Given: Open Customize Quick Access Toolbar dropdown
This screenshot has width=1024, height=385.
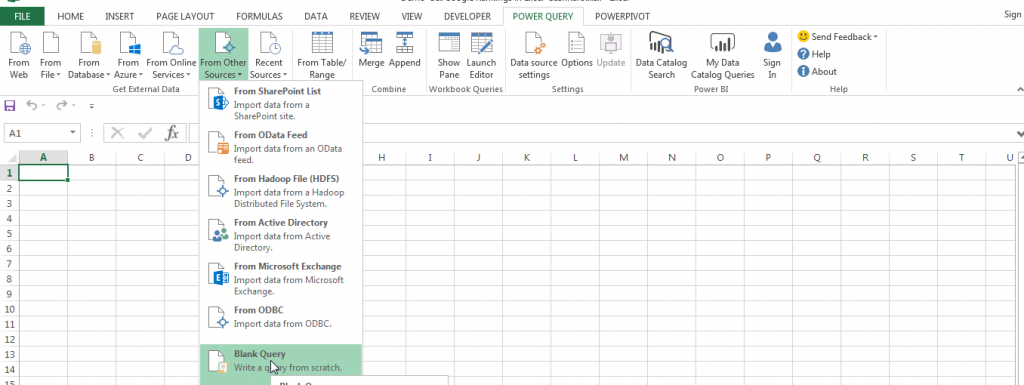Looking at the screenshot, I should 91,106.
